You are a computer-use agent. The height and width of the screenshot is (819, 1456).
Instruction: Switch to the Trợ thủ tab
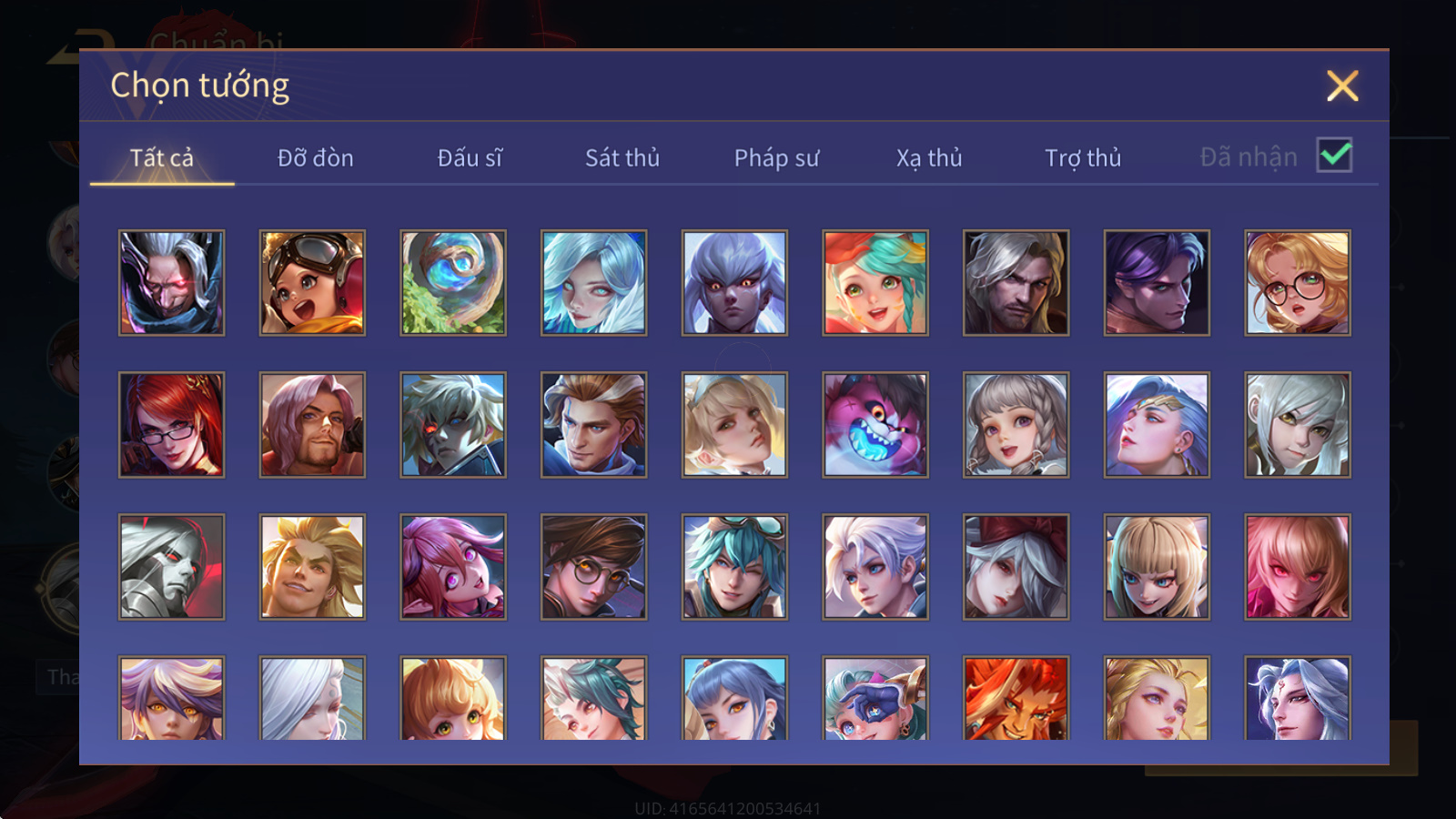1083,158
